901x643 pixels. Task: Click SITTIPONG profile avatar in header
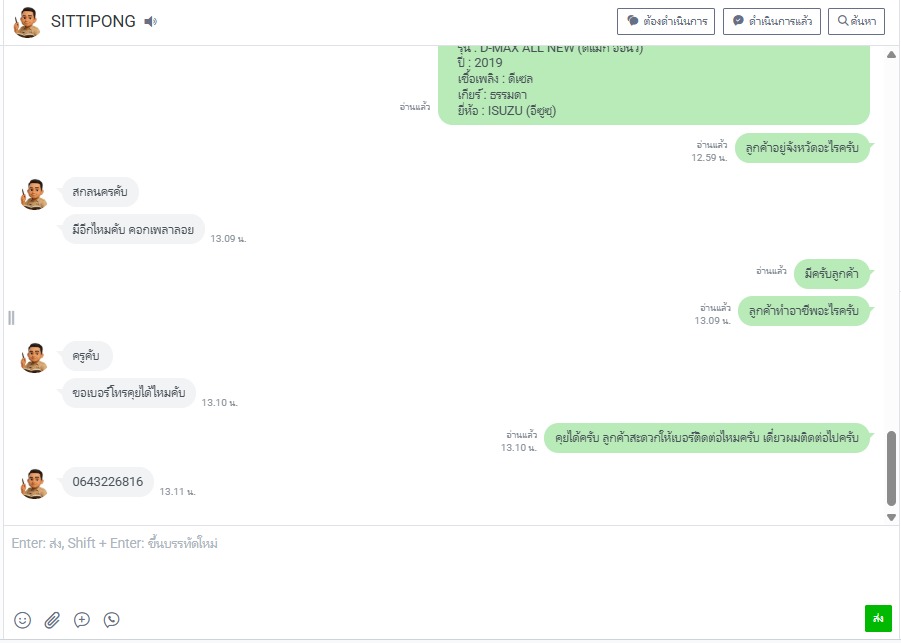pos(27,22)
